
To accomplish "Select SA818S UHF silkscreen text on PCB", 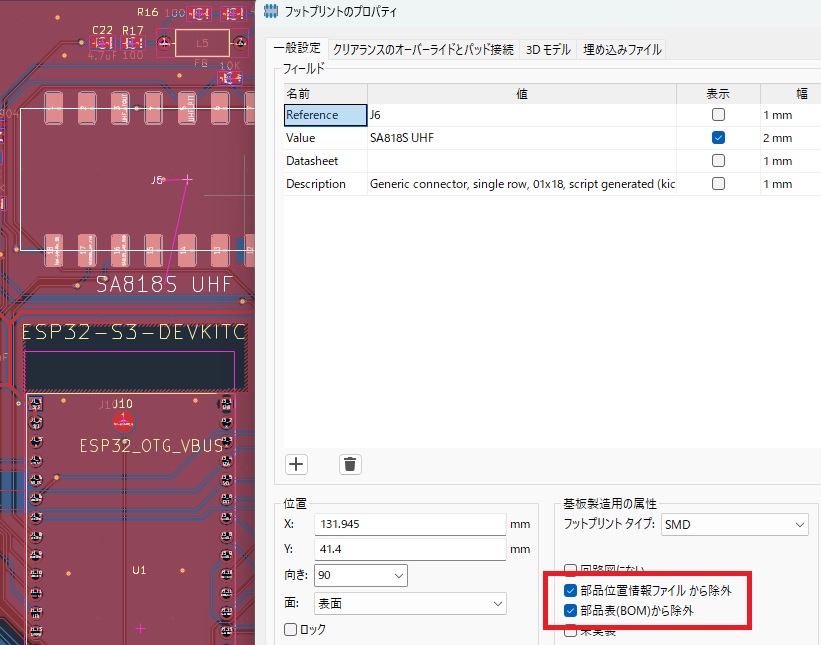I will point(164,284).
